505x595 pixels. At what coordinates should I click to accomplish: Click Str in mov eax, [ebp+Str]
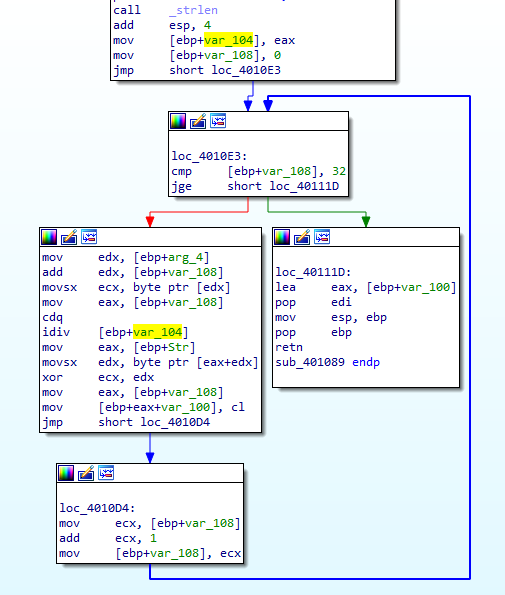[x=178, y=347]
